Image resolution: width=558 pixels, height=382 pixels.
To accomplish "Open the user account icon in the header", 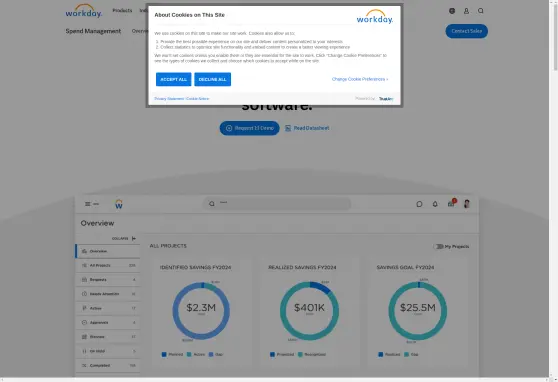I will click(466, 11).
